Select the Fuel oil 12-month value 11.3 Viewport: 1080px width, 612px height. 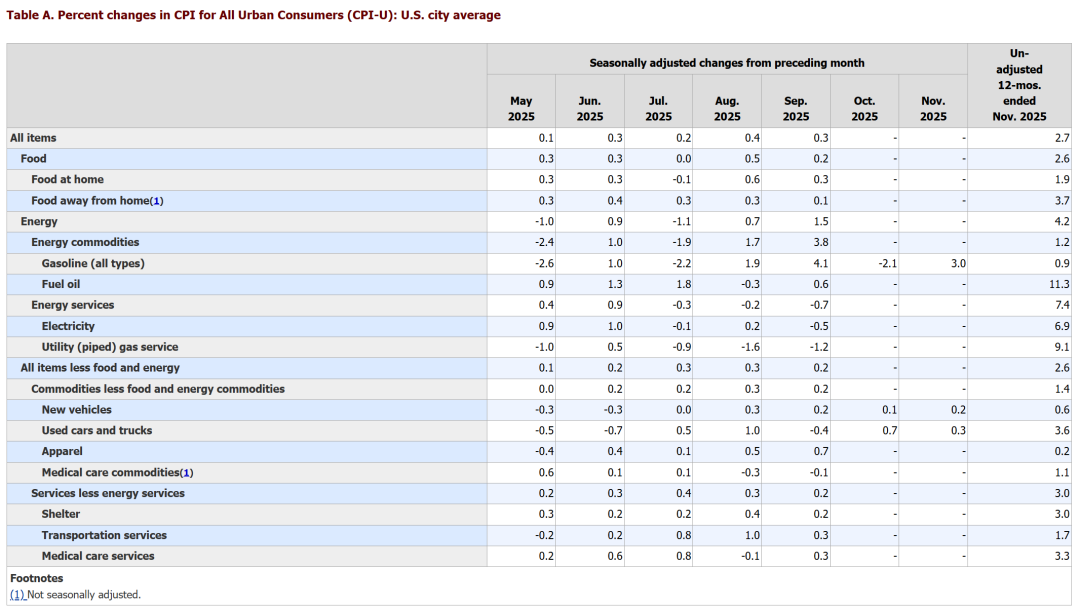[x=1059, y=284]
